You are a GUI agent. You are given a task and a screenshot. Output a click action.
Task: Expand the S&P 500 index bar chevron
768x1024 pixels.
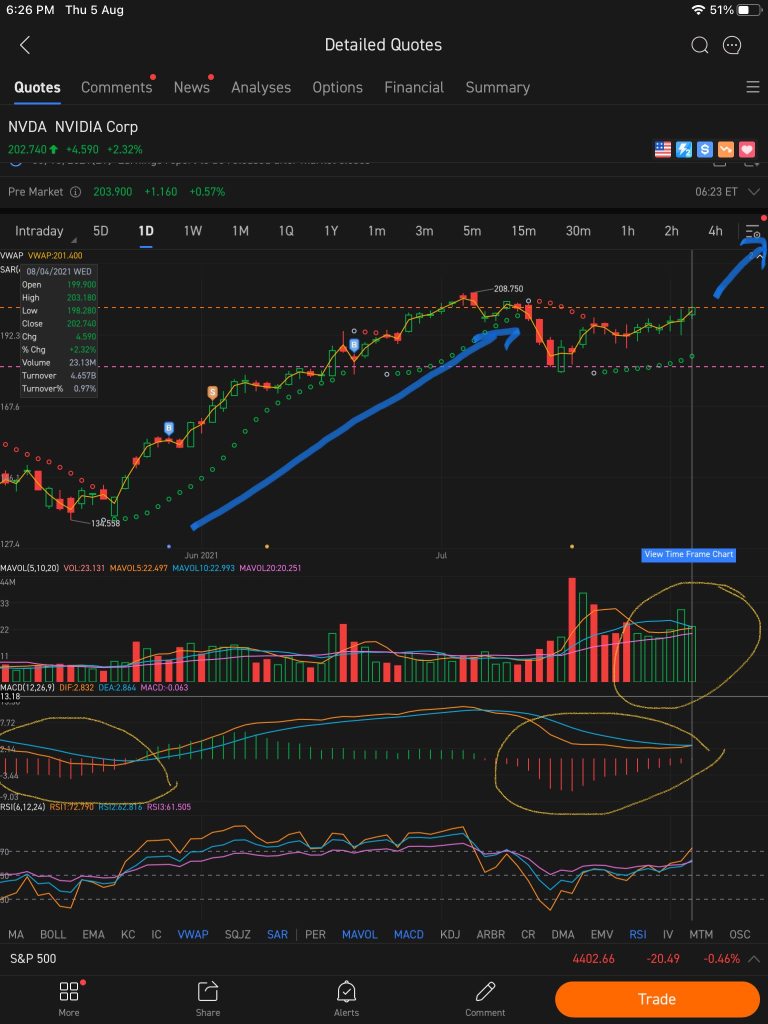[x=754, y=959]
